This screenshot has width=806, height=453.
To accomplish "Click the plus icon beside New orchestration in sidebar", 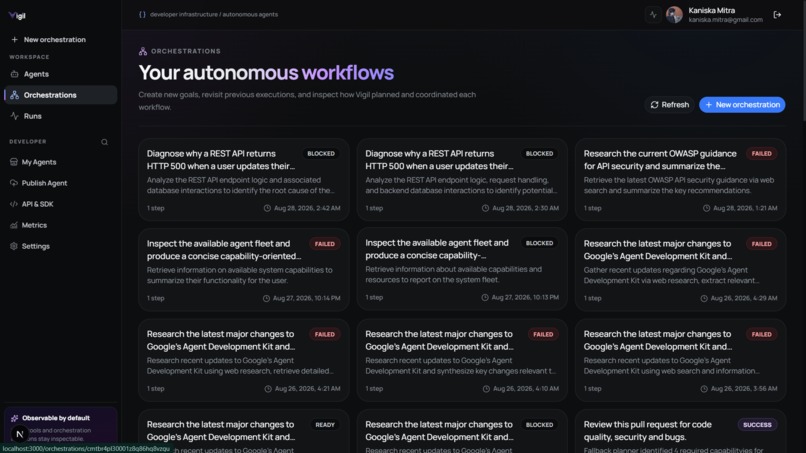I will [x=14, y=40].
